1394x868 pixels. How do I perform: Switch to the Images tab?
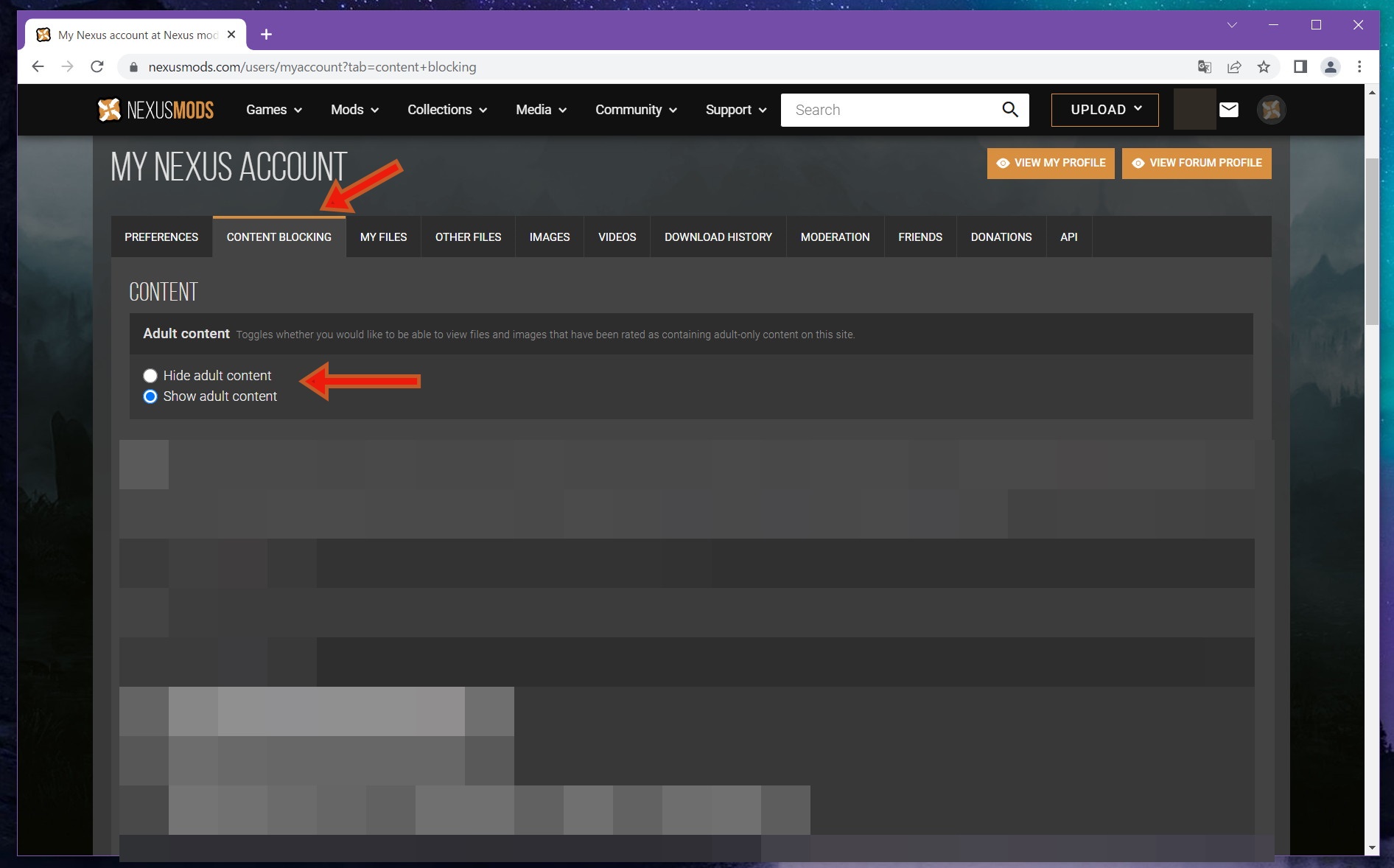(550, 237)
